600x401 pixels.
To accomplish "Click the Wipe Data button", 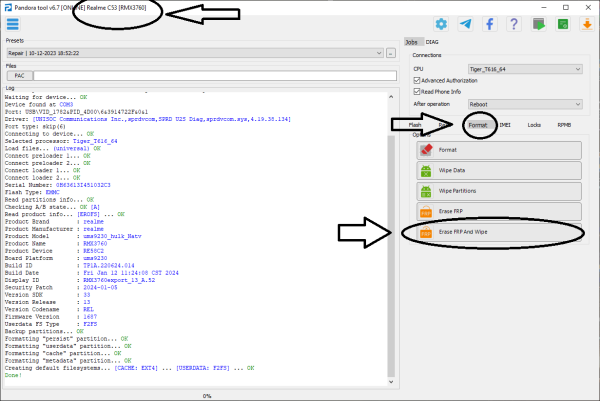I will click(499, 171).
